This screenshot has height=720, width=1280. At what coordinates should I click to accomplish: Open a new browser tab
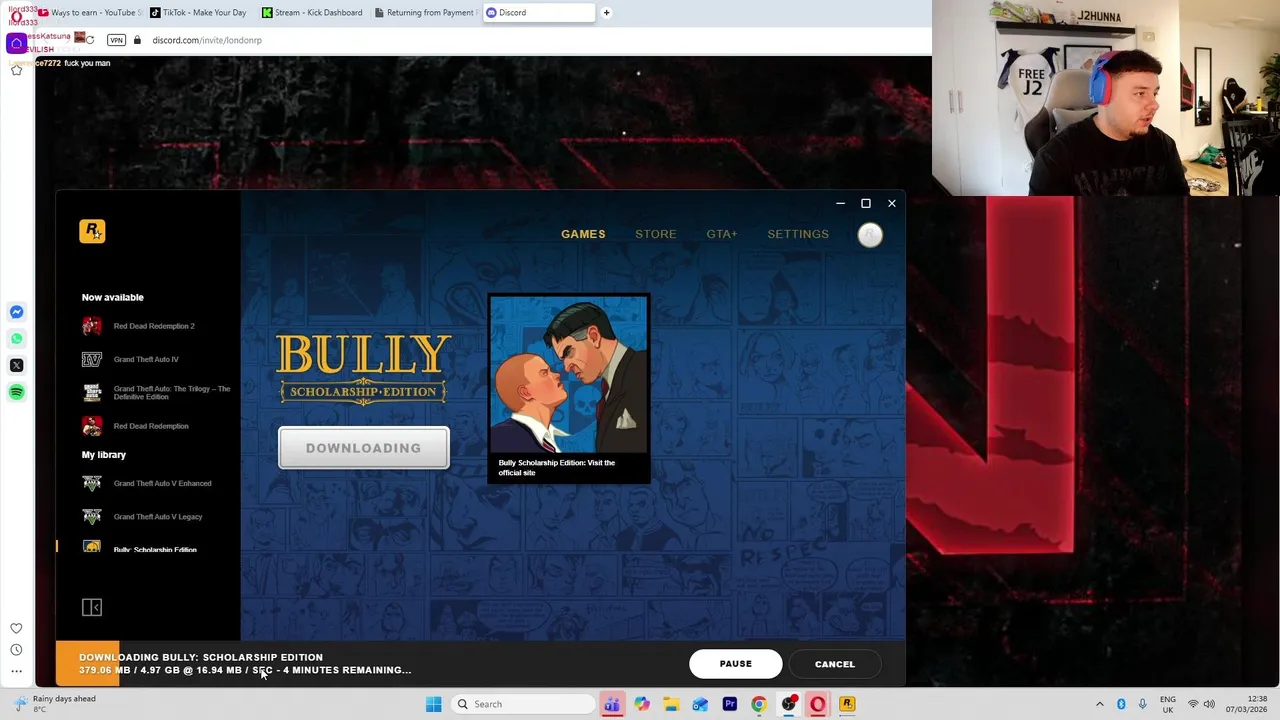click(606, 13)
